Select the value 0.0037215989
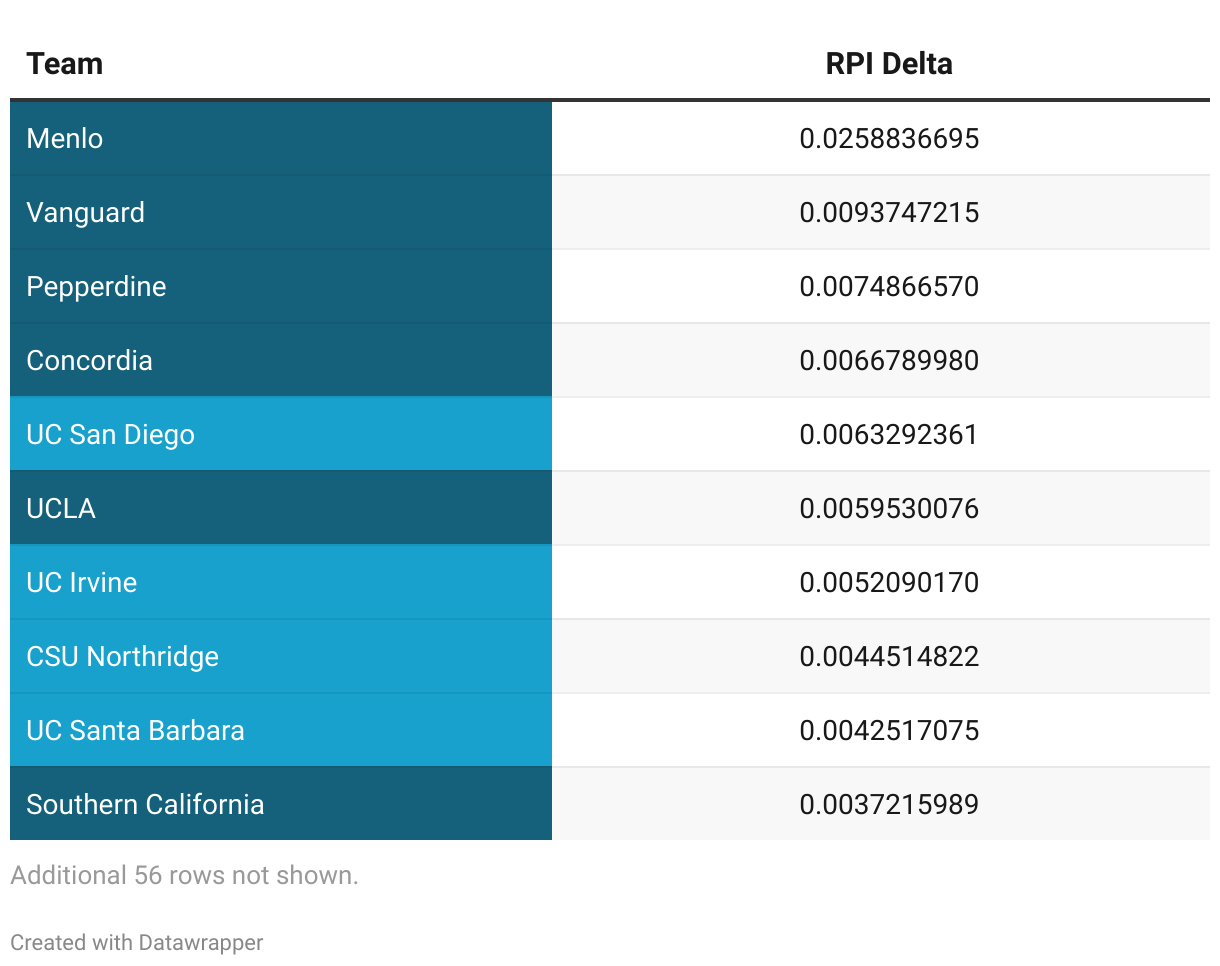 [889, 804]
